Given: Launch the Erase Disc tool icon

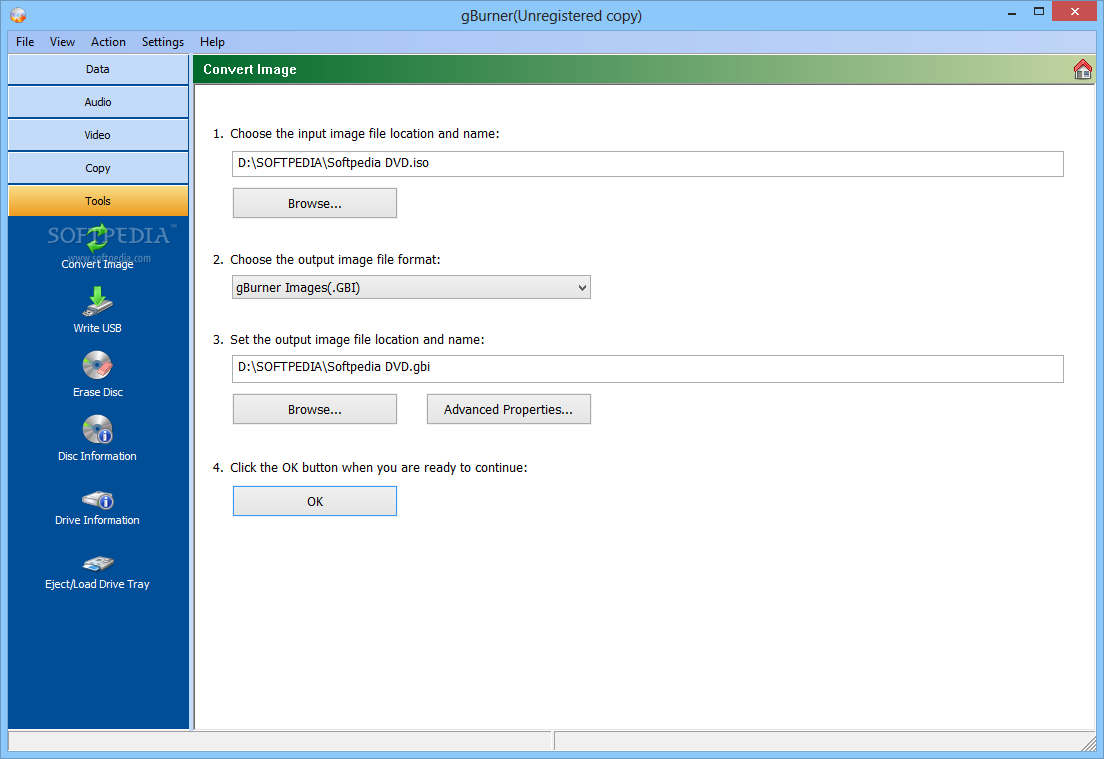Looking at the screenshot, I should [98, 365].
